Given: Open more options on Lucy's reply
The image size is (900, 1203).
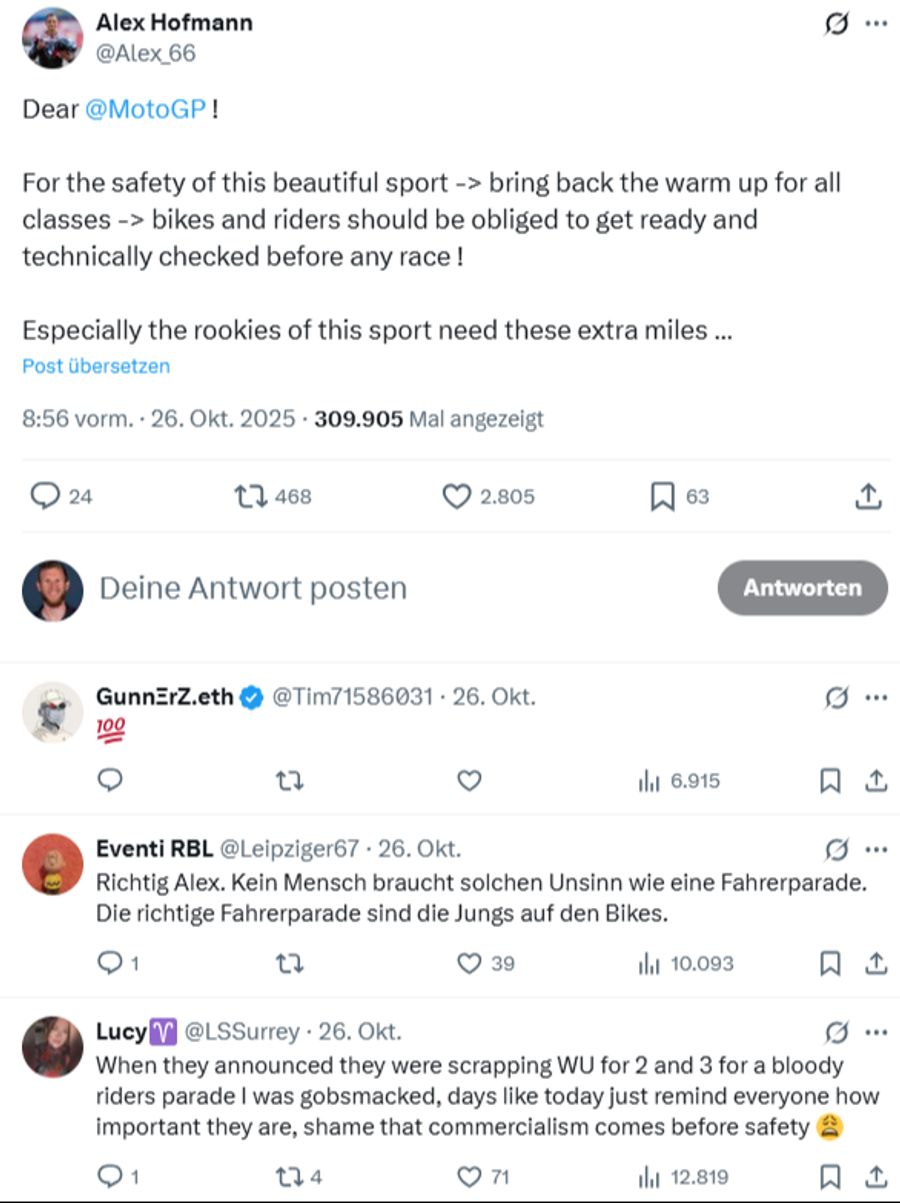Looking at the screenshot, I should pyautogui.click(x=875, y=1031).
